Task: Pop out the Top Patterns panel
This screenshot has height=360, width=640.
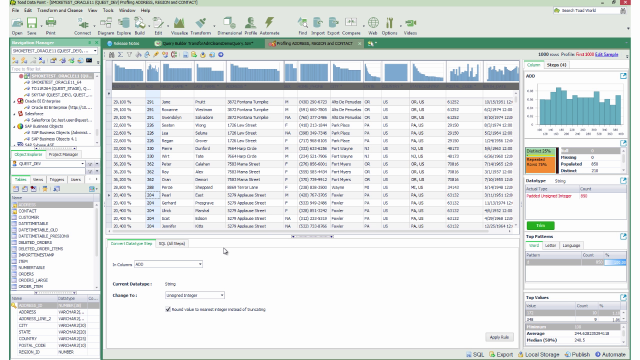Action: tap(623, 236)
